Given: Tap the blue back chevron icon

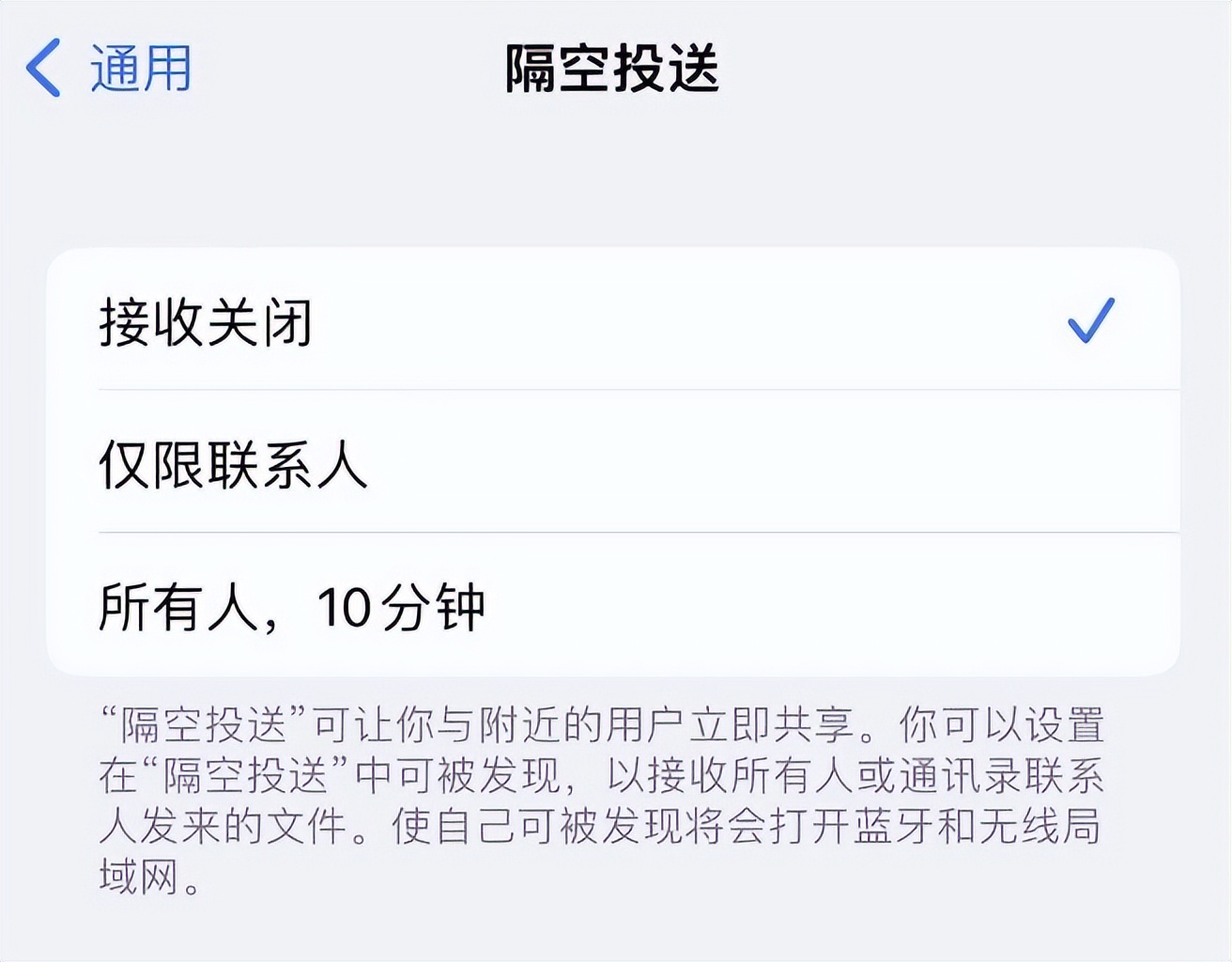Looking at the screenshot, I should coord(44,68).
